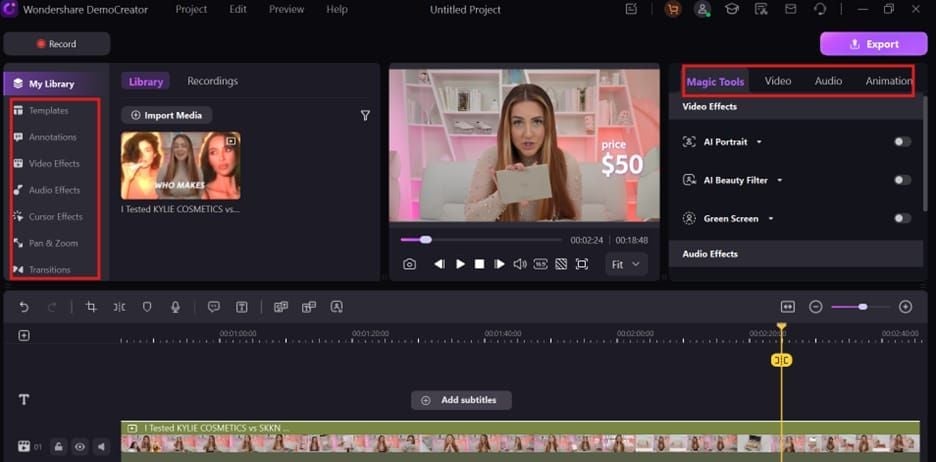Expand the AI Portrait dropdown arrow
Viewport: 936px width, 462px height.
(x=759, y=142)
